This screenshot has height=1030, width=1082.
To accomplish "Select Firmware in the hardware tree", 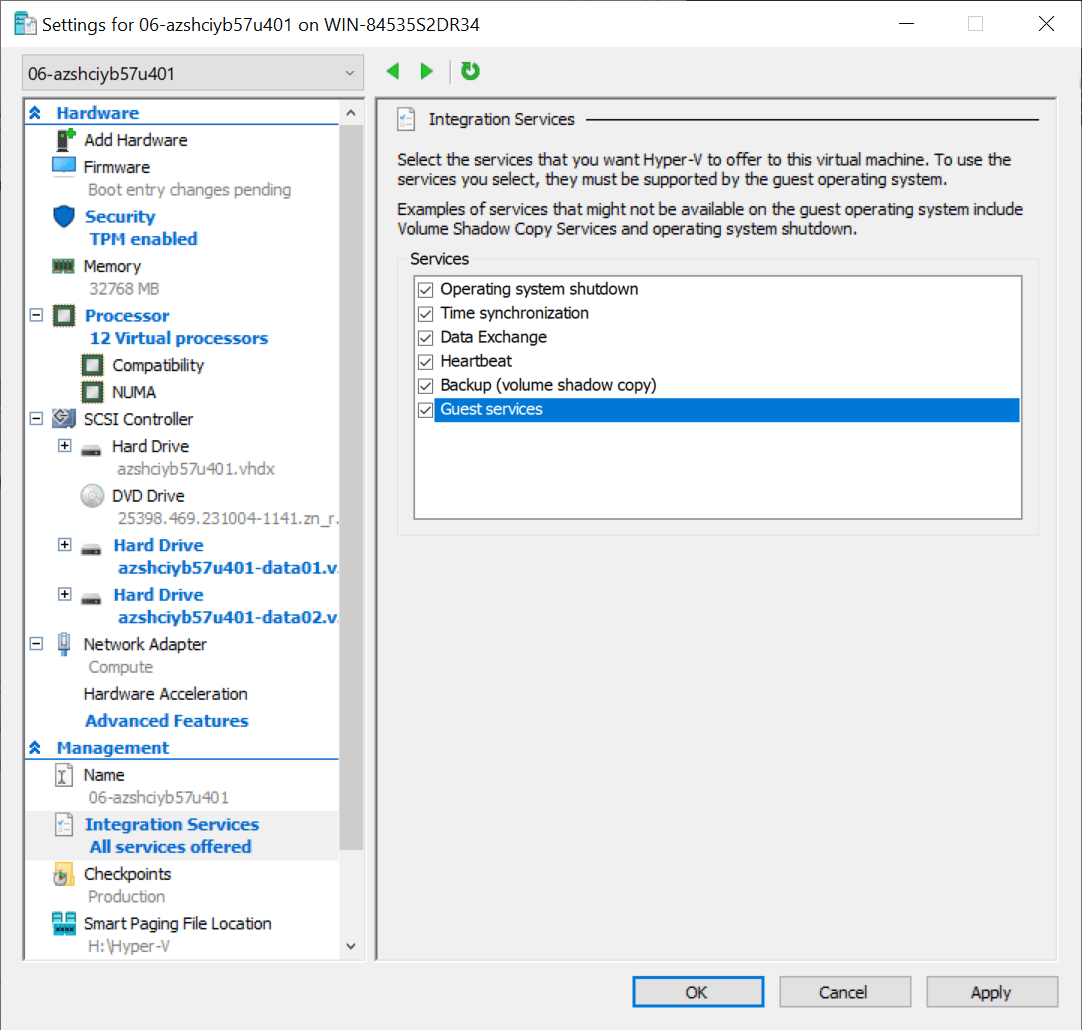I will tap(117, 167).
